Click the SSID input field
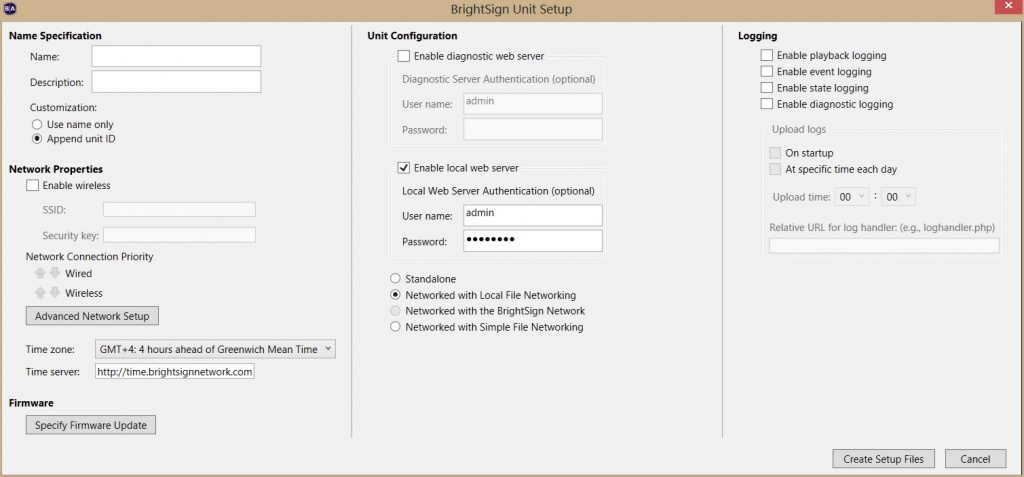1024x477 pixels. coord(180,210)
